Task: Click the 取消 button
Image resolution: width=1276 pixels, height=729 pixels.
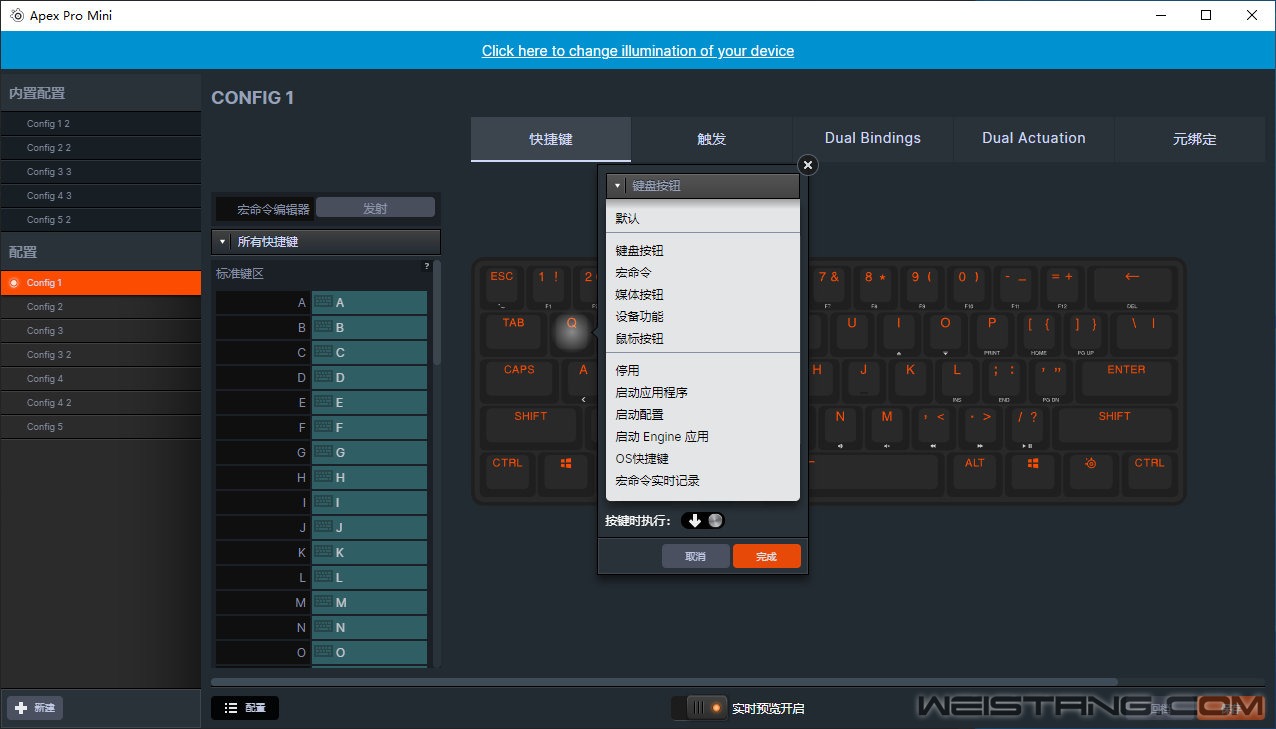Action: point(695,556)
